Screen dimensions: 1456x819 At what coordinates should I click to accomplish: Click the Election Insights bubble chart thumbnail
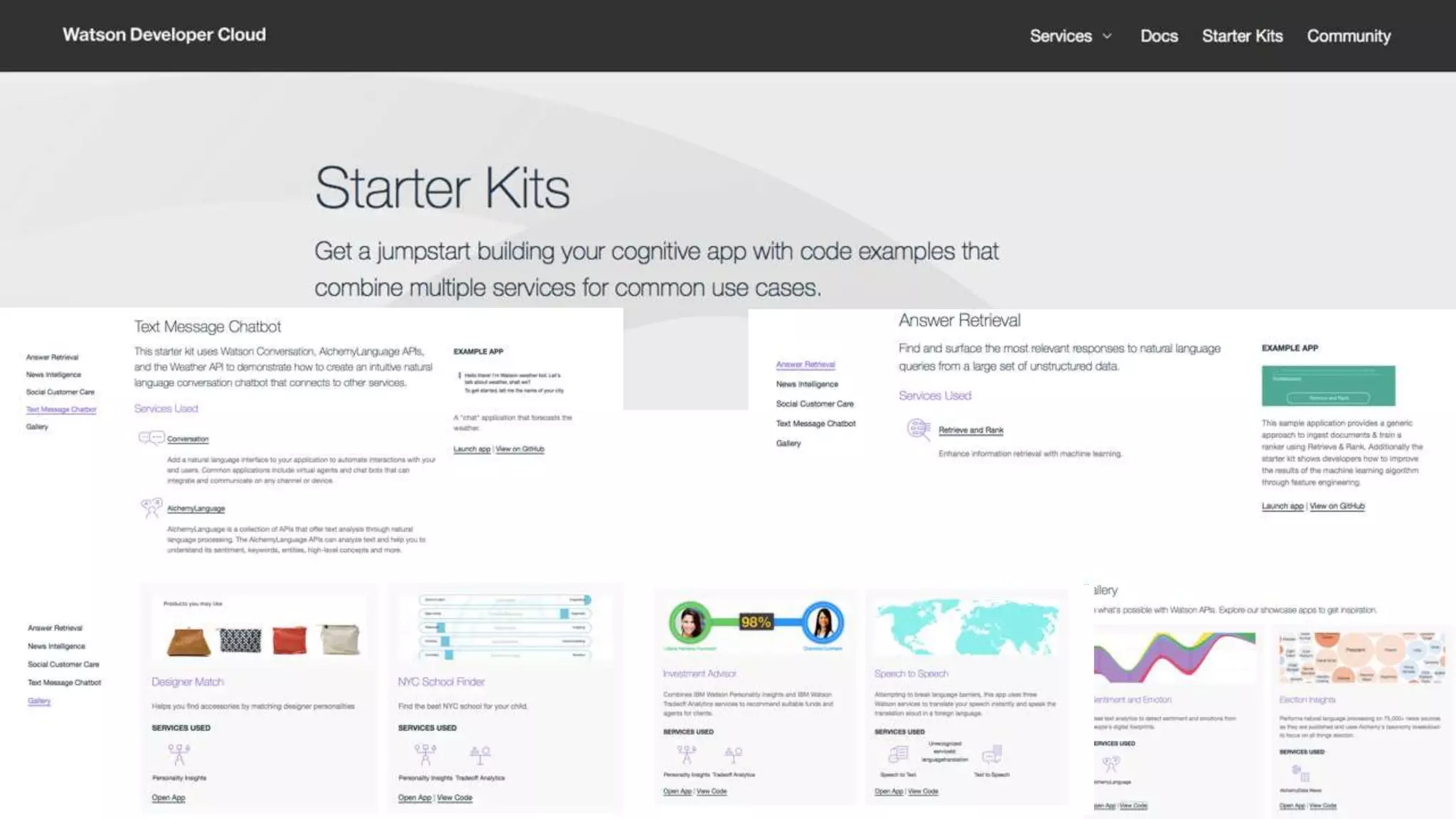tap(1362, 658)
